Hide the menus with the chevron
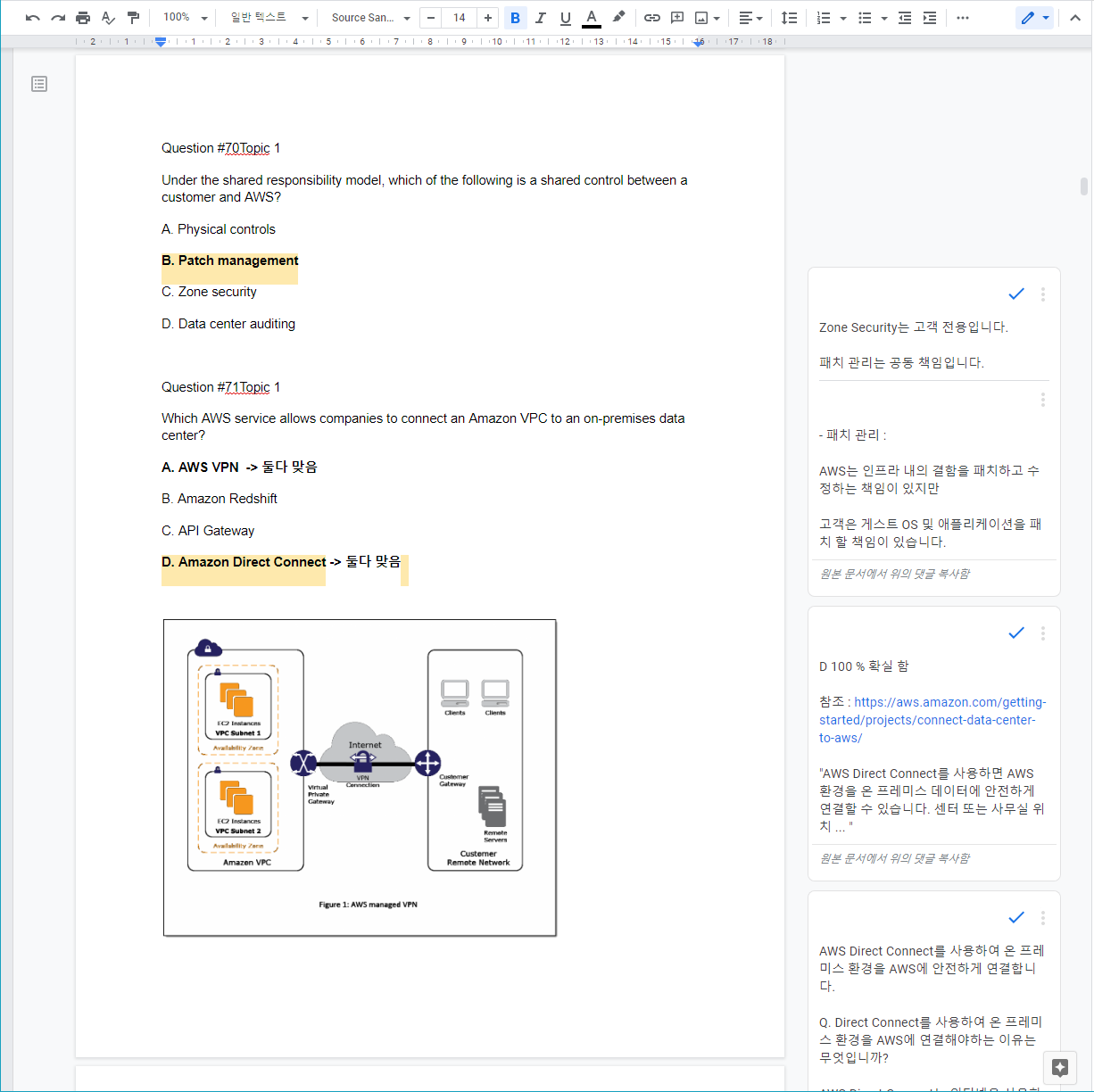 pyautogui.click(x=1075, y=18)
